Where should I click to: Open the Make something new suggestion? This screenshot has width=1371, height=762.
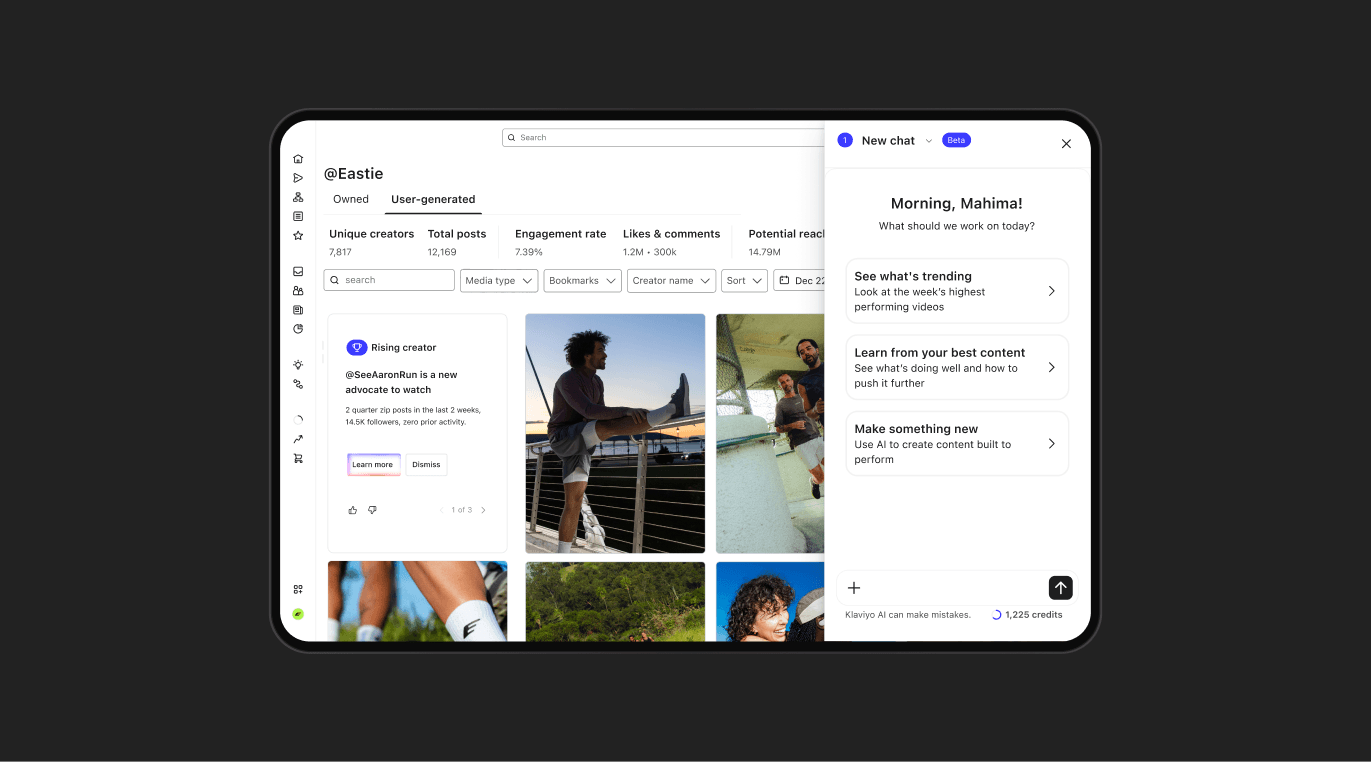957,443
